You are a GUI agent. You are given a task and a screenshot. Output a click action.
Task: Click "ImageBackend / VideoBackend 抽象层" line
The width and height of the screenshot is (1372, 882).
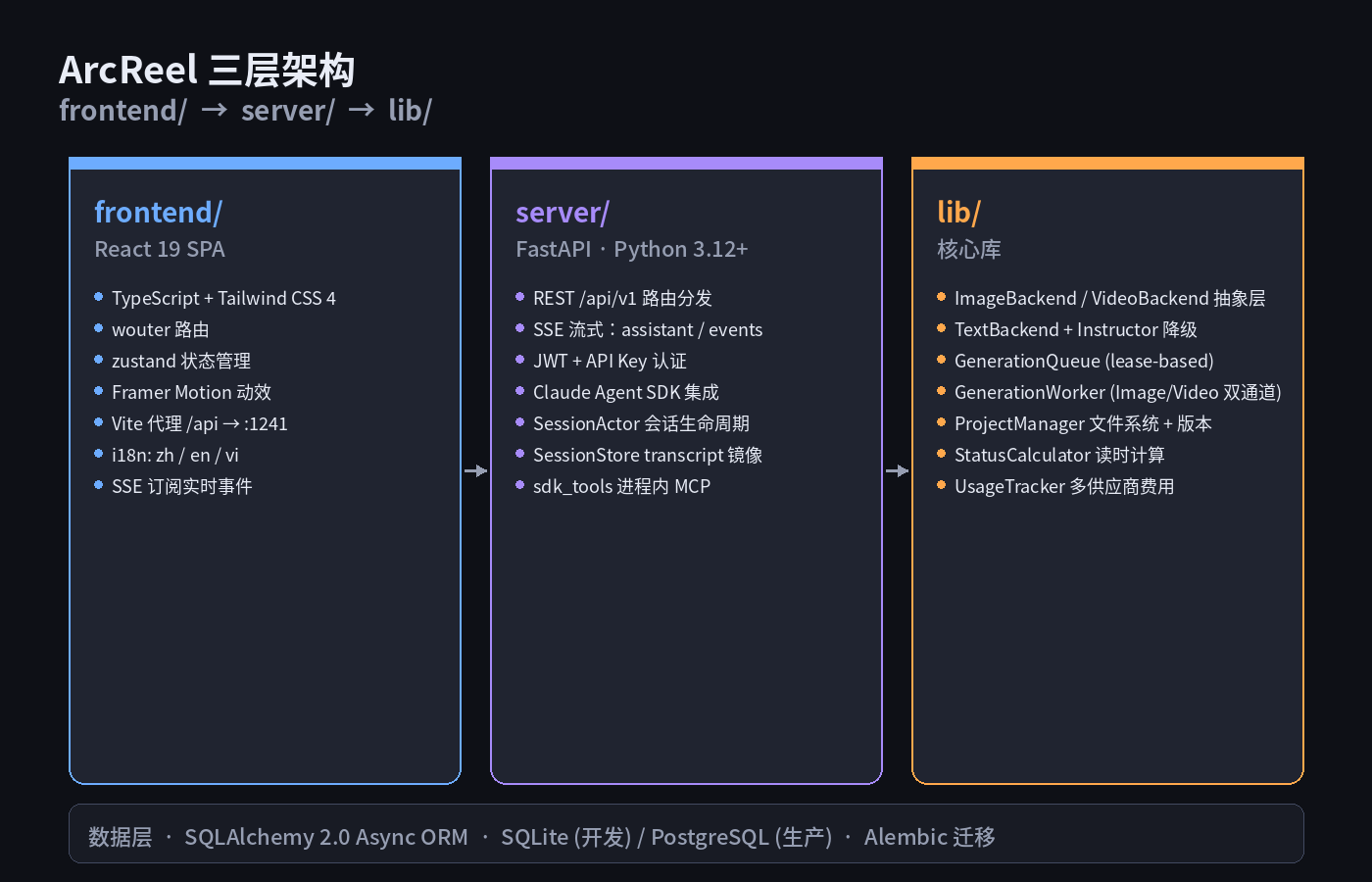[1110, 298]
